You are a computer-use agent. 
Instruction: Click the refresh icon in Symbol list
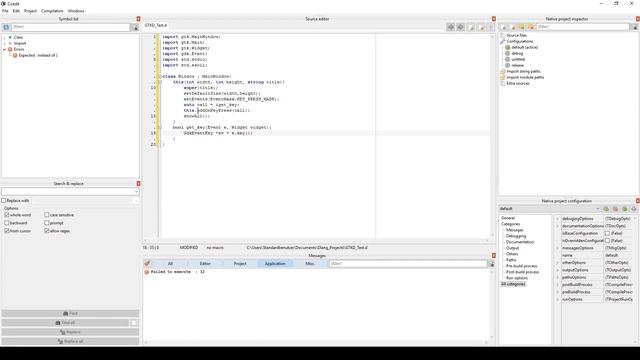click(x=6, y=27)
